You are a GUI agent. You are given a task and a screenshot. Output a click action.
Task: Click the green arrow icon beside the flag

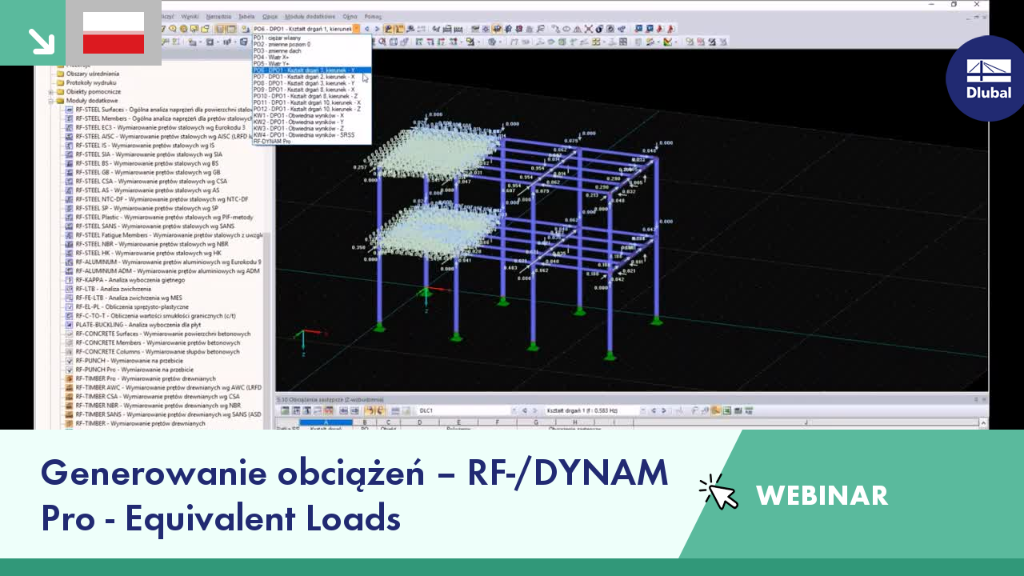41,40
